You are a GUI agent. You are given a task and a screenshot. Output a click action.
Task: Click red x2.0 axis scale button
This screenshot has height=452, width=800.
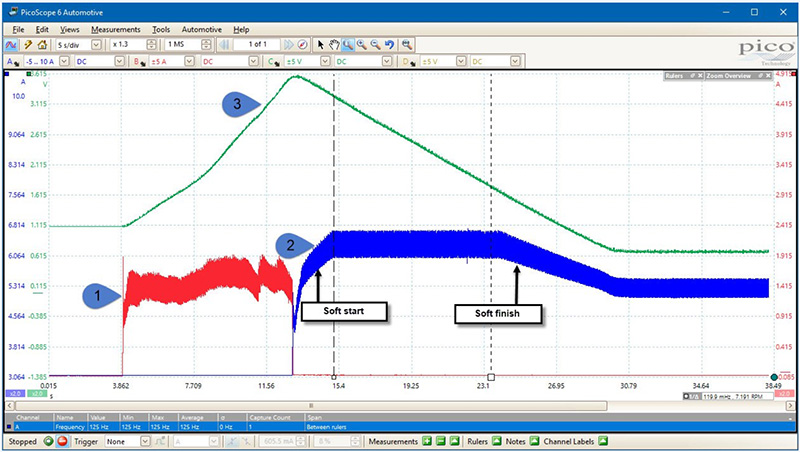pyautogui.click(x=784, y=393)
